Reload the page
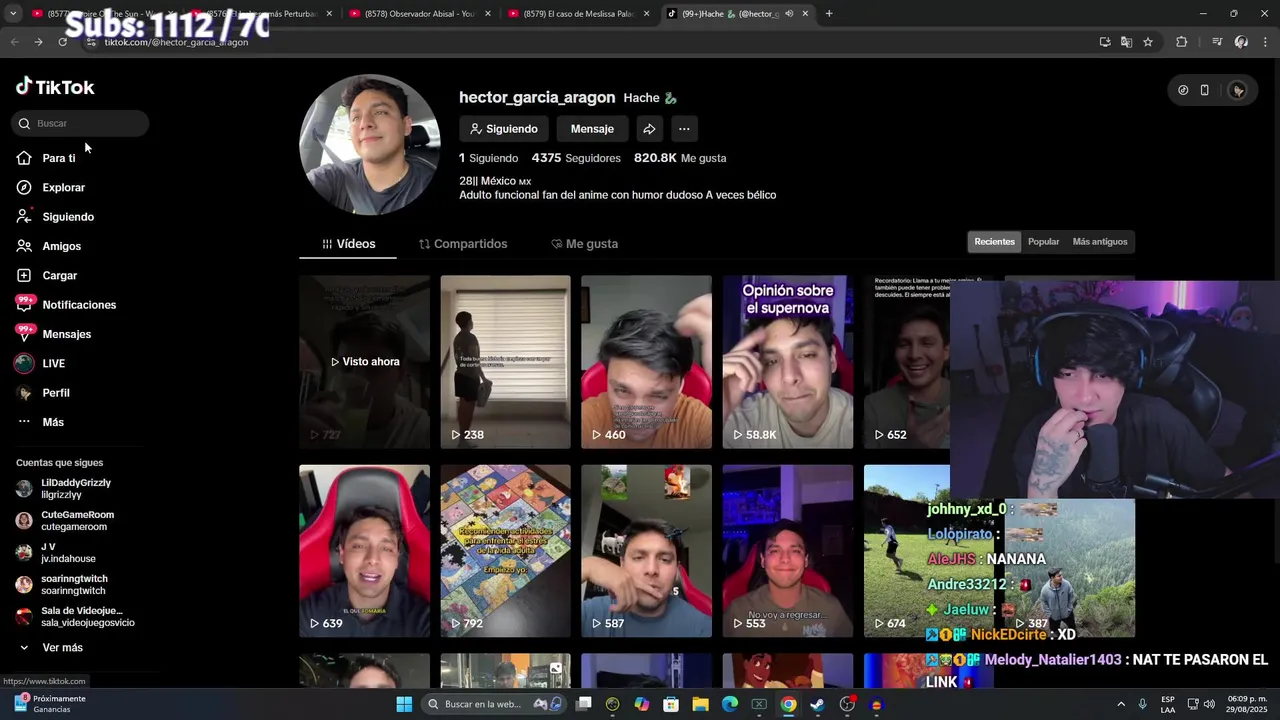The width and height of the screenshot is (1280, 720). (x=63, y=42)
